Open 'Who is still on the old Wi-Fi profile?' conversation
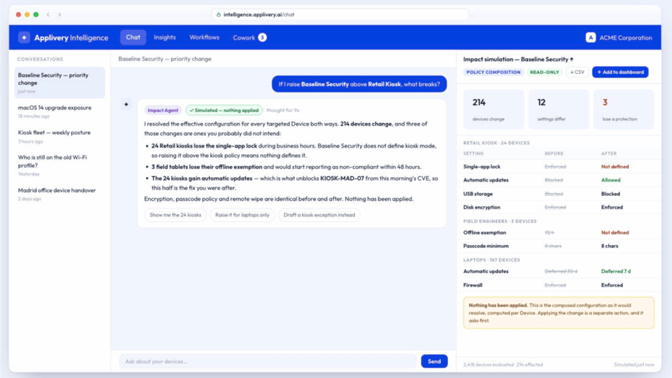Screen dimensions: 672x378 tap(60, 165)
